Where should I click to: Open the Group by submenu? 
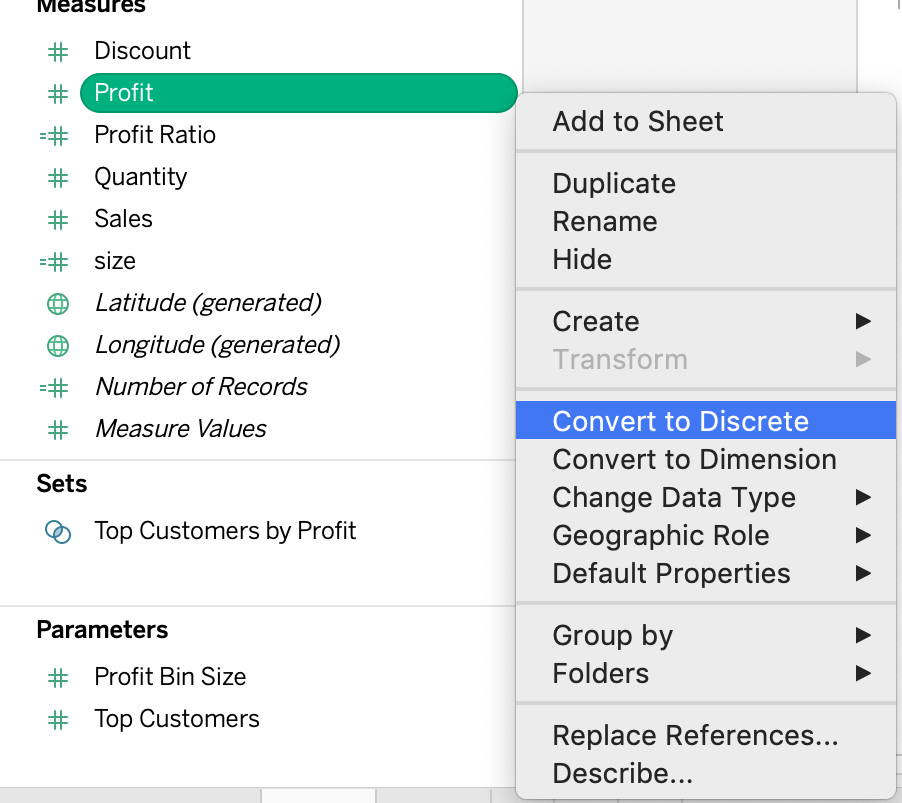[x=706, y=635]
